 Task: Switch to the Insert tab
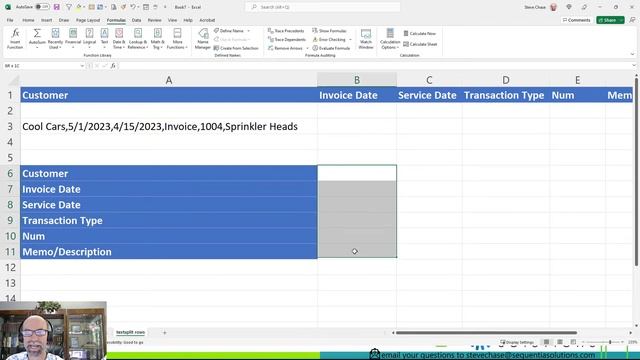point(47,20)
